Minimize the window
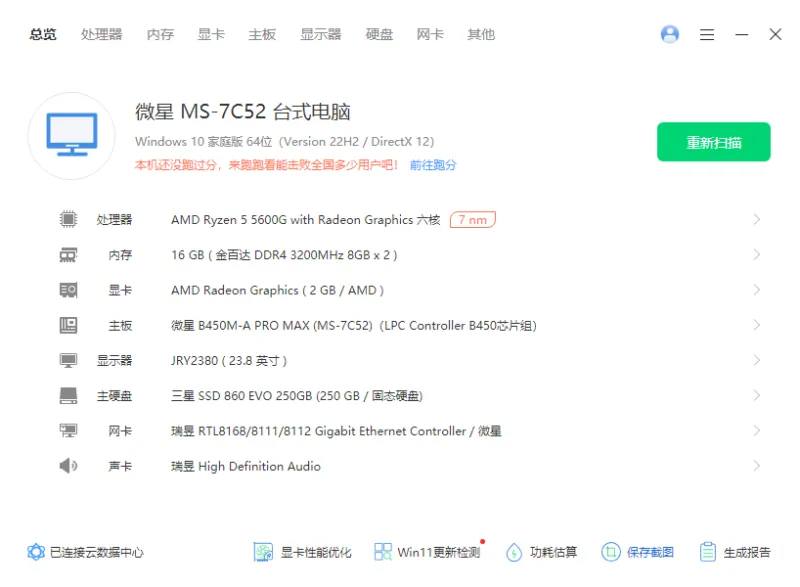The height and width of the screenshot is (587, 800). [741, 34]
